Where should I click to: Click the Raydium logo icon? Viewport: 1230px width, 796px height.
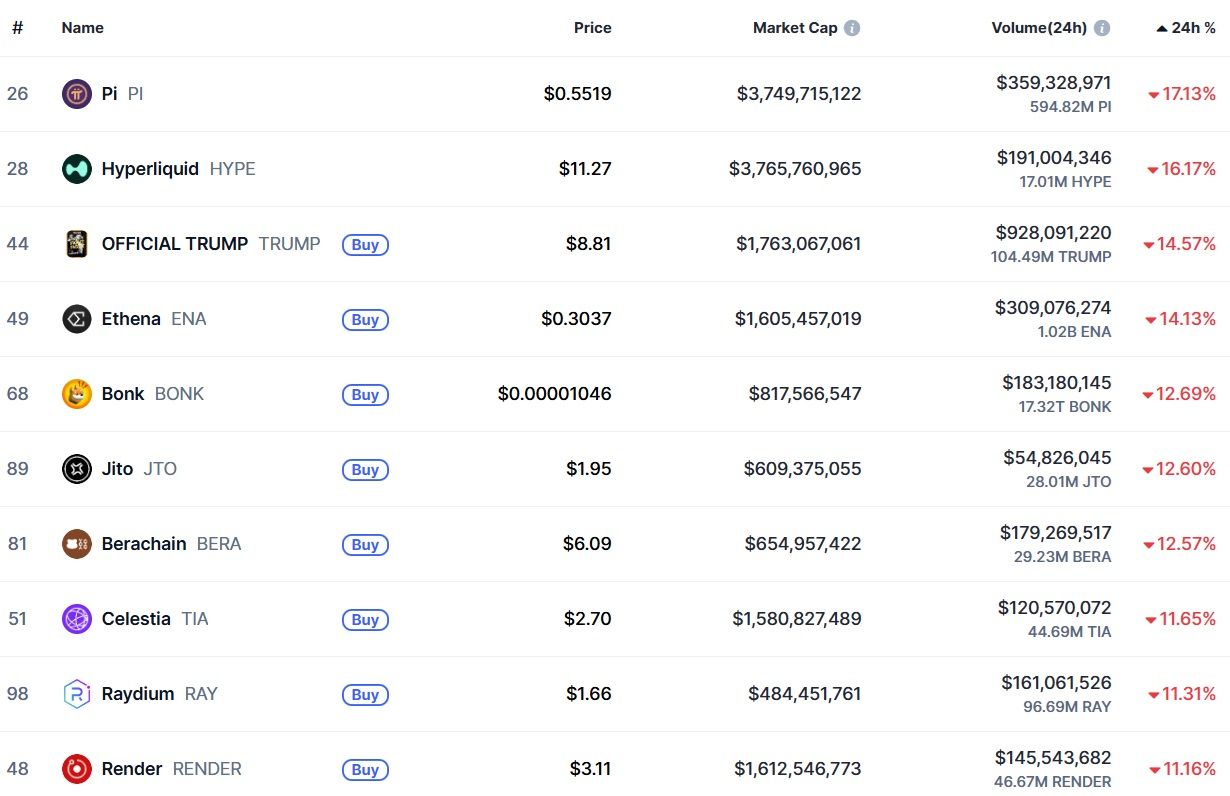(77, 694)
